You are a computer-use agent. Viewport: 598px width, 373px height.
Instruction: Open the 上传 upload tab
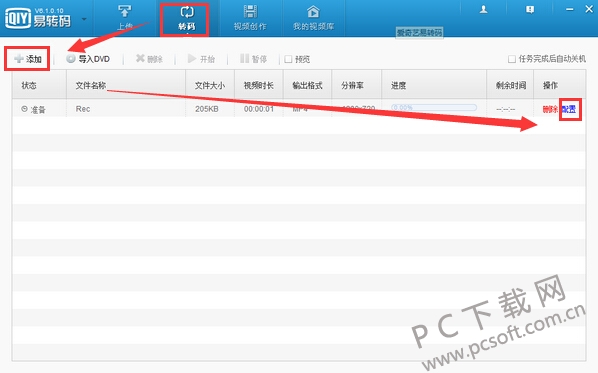125,18
